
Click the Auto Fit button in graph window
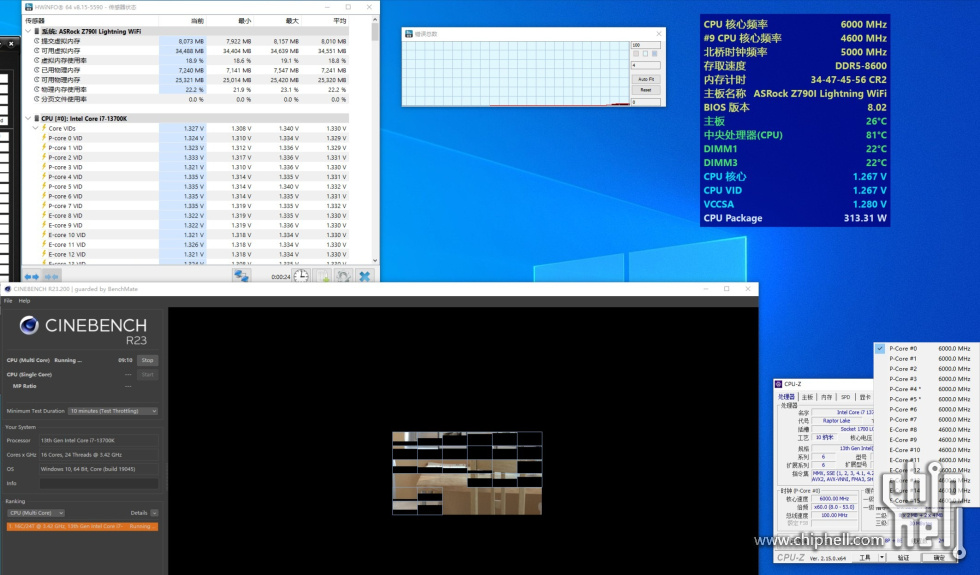click(x=645, y=79)
